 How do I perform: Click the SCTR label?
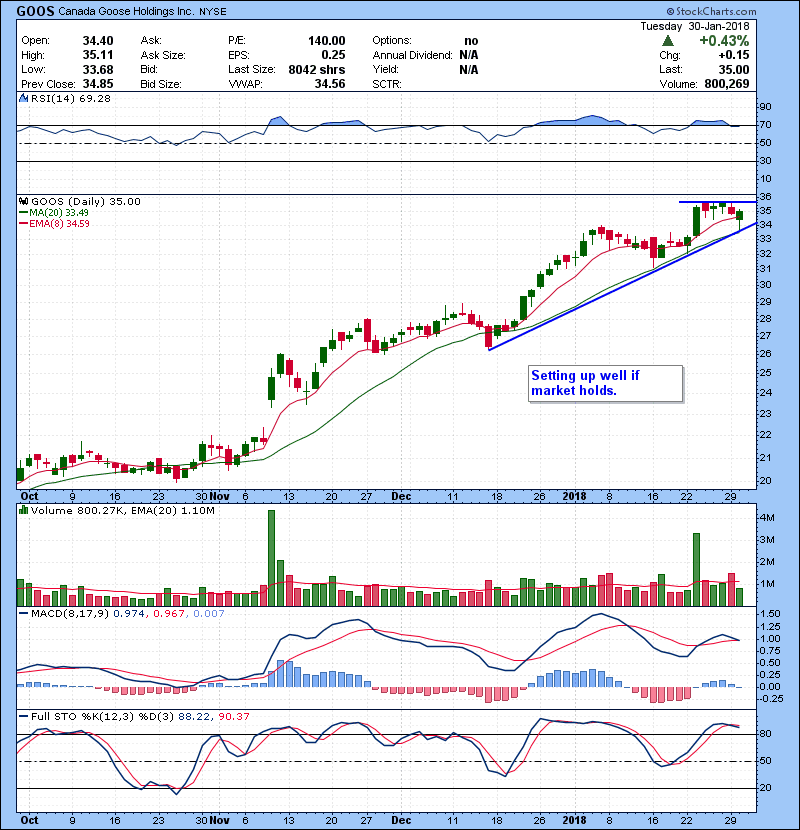(x=387, y=84)
